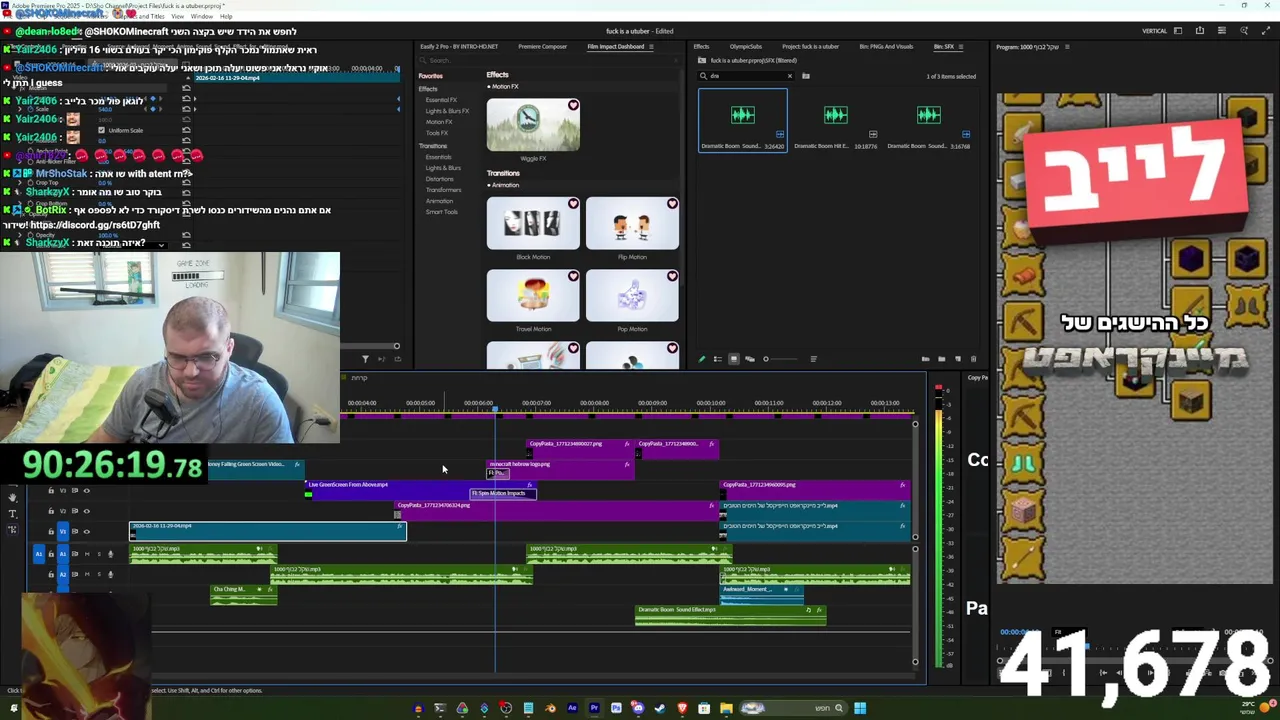Screen dimensions: 1280x720
Task: Select the Pop Motion transition thumbnail
Action: [632, 295]
